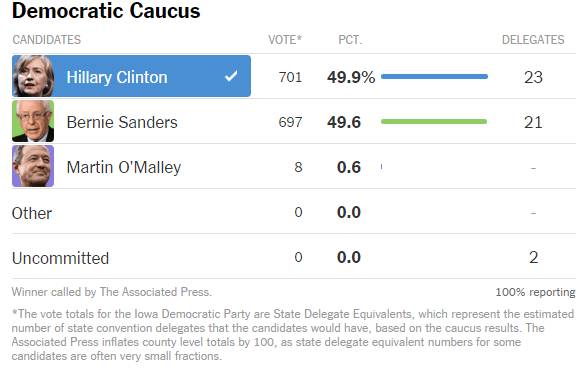Select the Hillary Clinton name label
Screen dimensions: 587x368
(x=117, y=77)
